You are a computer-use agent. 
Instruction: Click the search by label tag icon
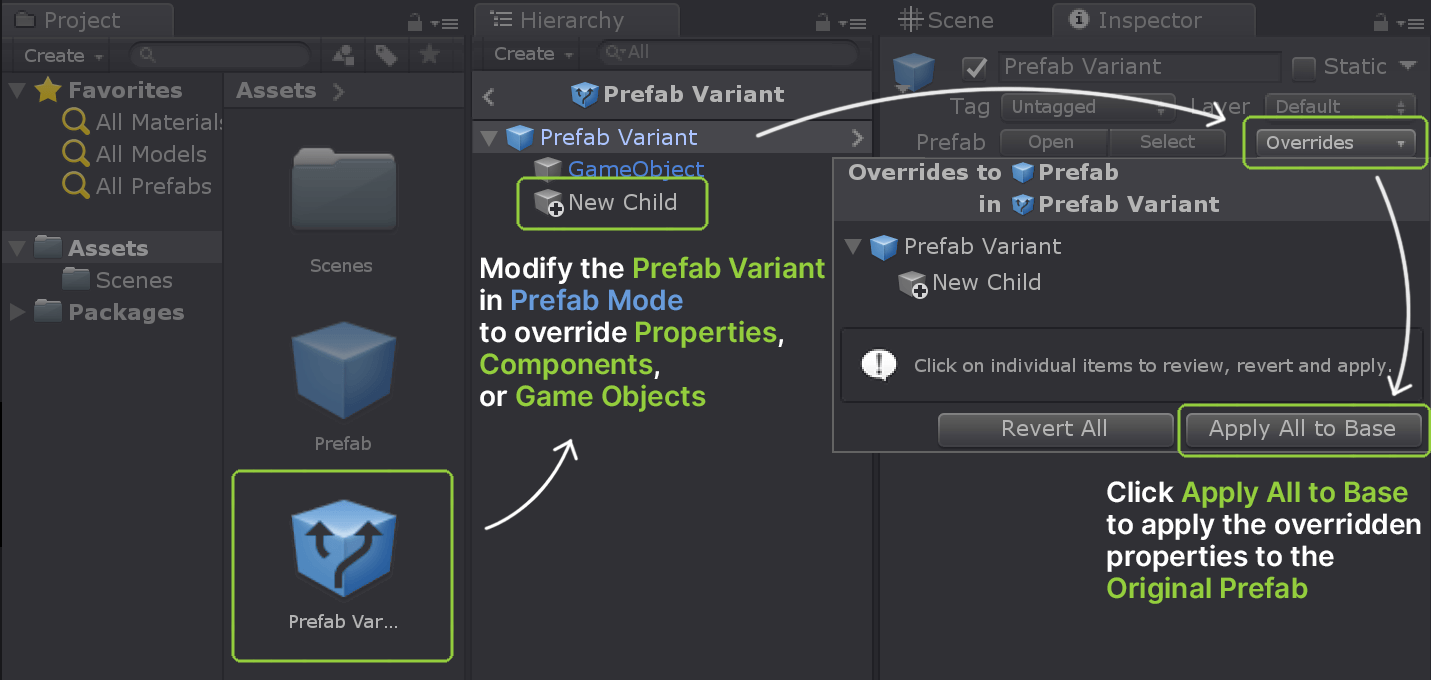(386, 55)
